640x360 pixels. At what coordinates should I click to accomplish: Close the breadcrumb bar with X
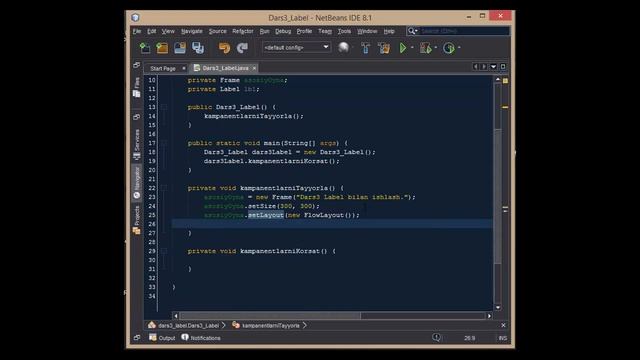503,325
